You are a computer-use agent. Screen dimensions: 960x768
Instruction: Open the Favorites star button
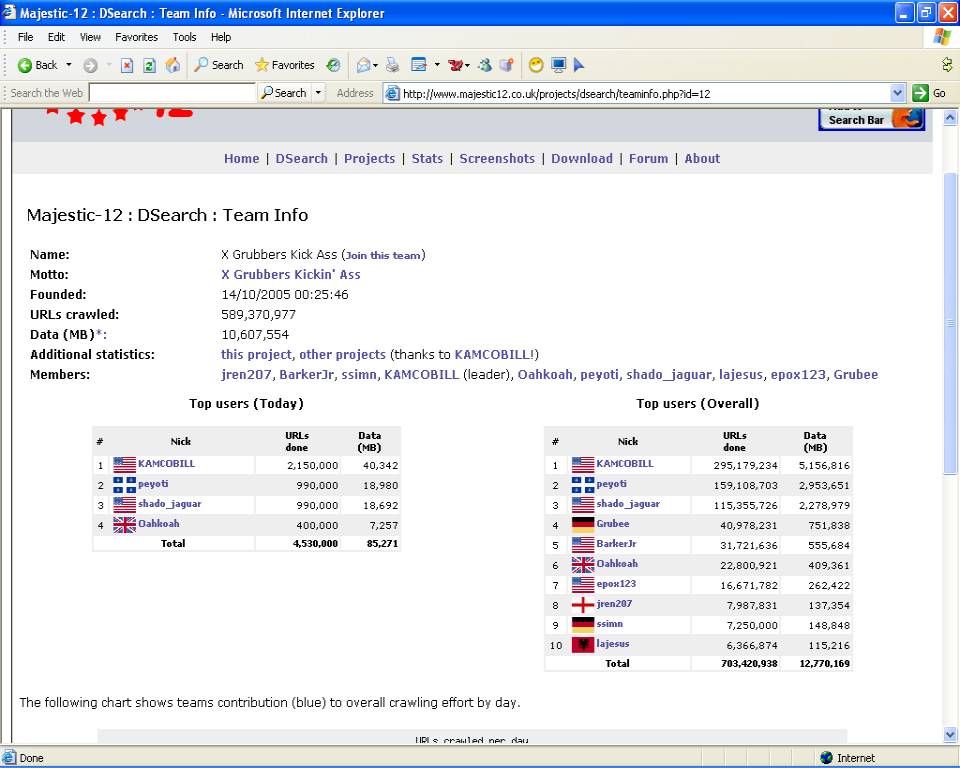pos(285,65)
